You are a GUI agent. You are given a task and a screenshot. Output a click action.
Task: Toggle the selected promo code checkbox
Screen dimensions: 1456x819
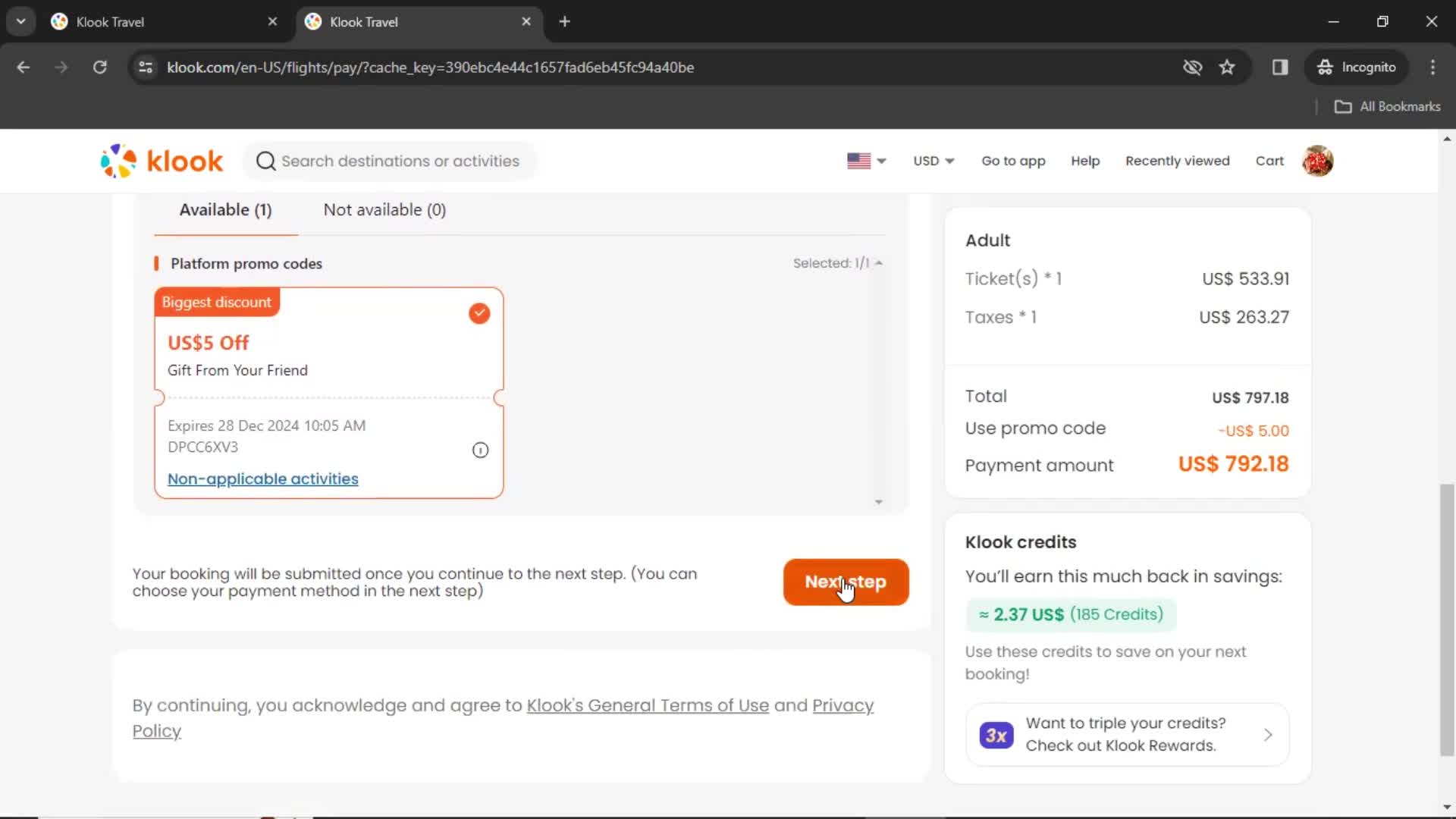click(480, 313)
